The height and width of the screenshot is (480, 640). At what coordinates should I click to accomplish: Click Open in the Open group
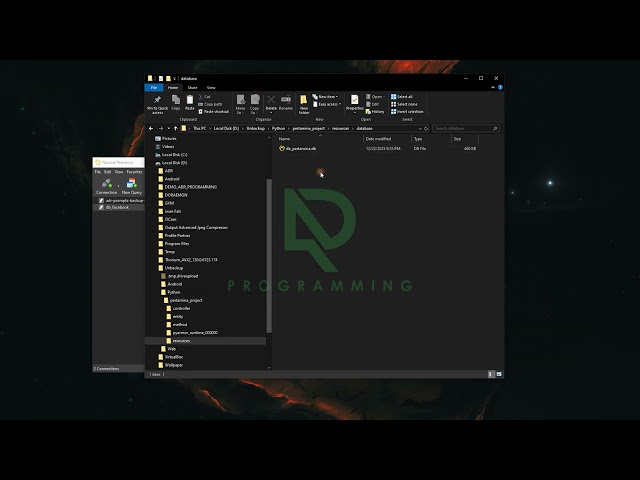pos(375,97)
